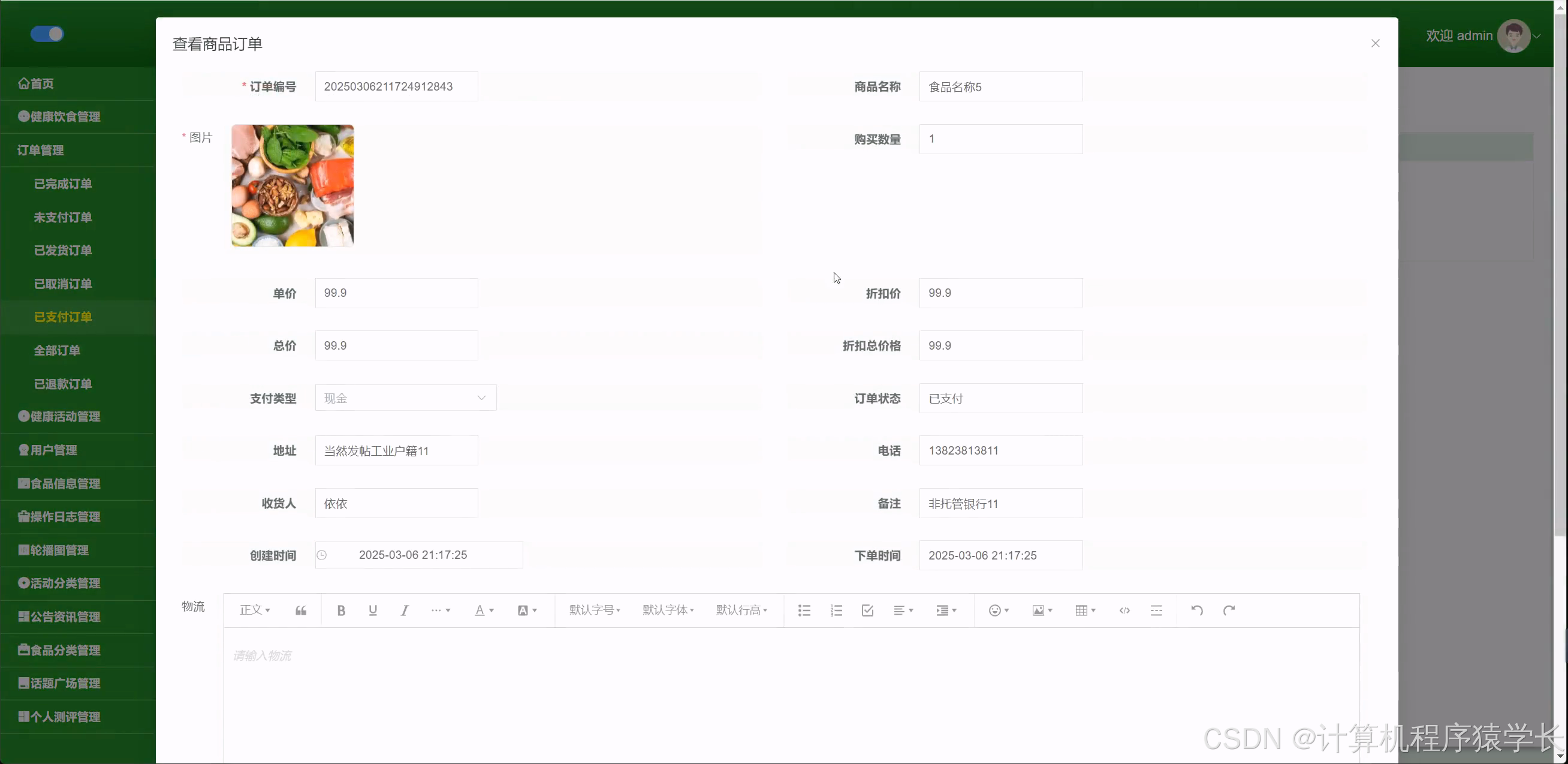Open the 默认字体 font dropdown

click(667, 610)
